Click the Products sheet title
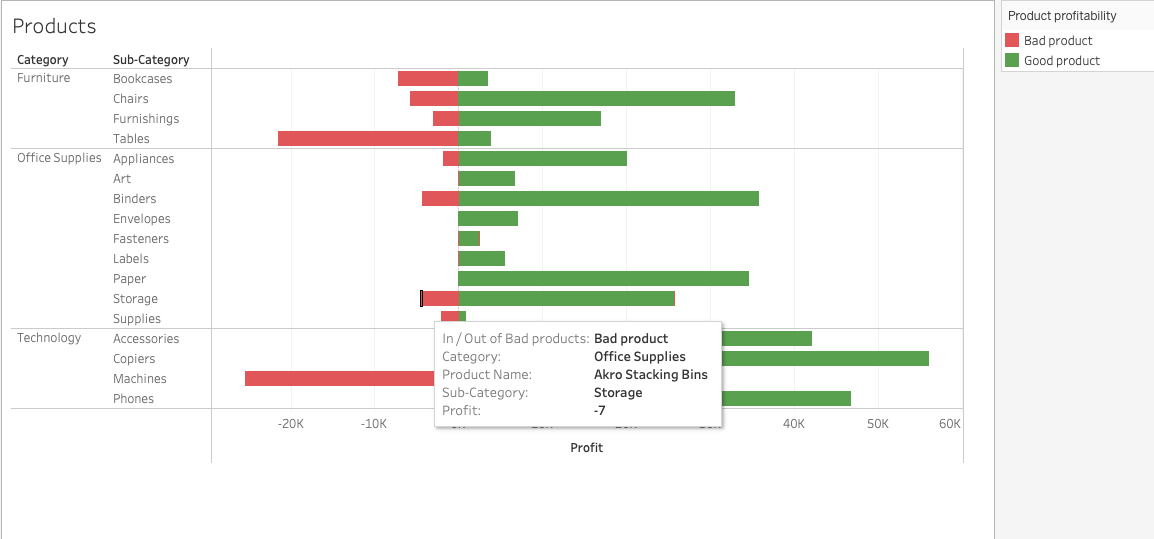The width and height of the screenshot is (1154, 539). tap(54, 26)
